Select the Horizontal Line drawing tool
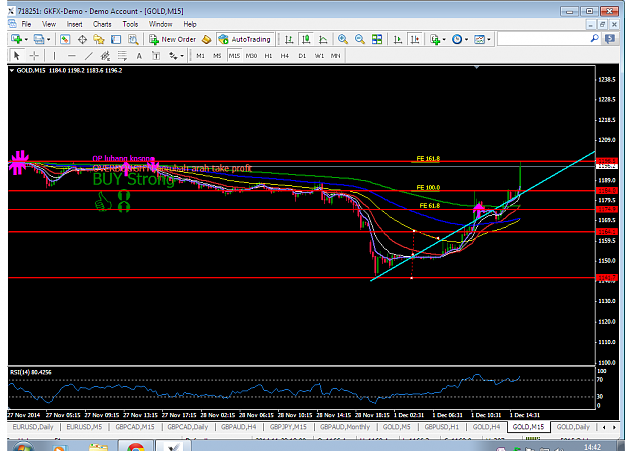 (x=71, y=56)
